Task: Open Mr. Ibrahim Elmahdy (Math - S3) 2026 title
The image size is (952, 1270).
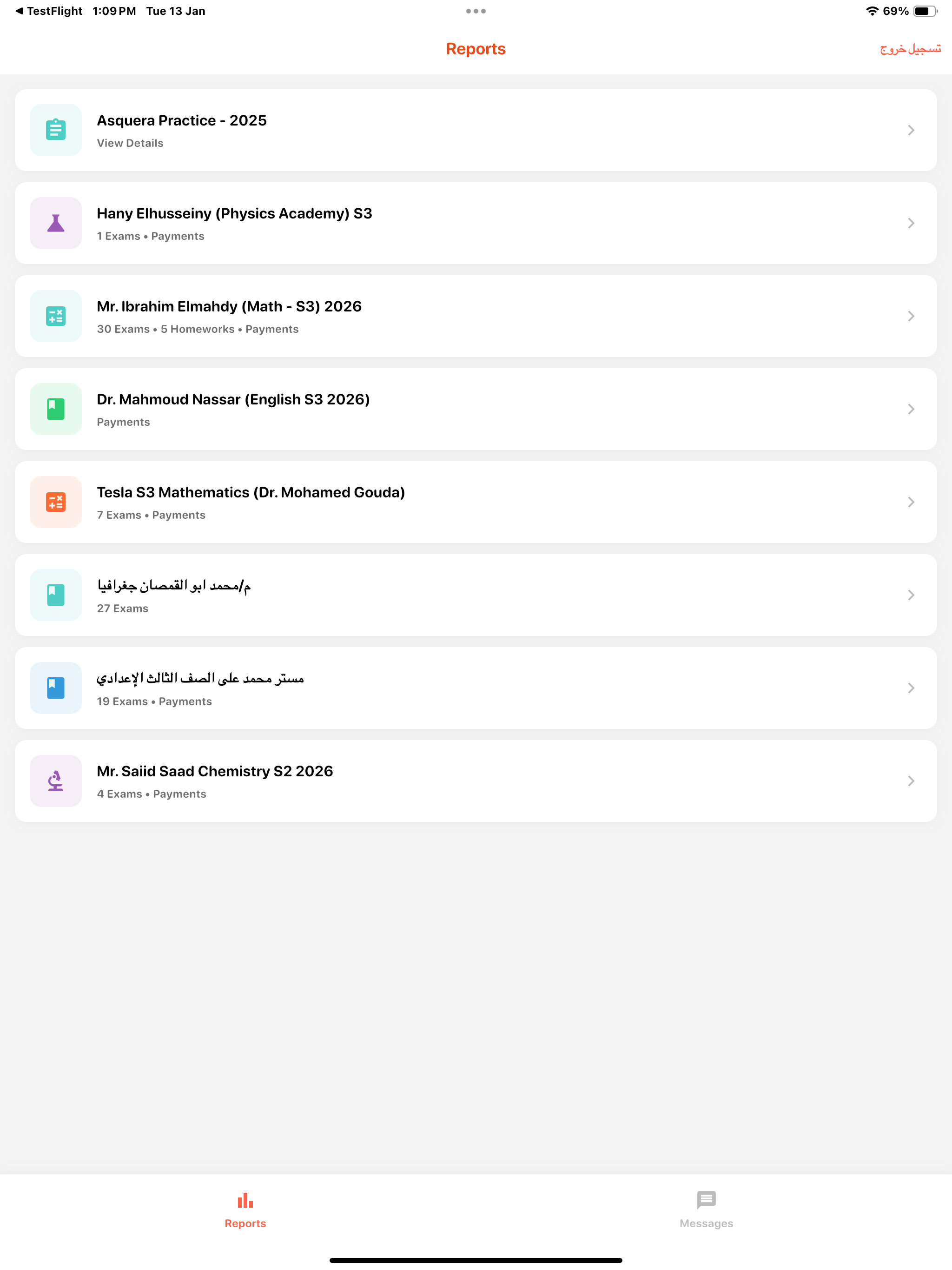Action: click(229, 306)
